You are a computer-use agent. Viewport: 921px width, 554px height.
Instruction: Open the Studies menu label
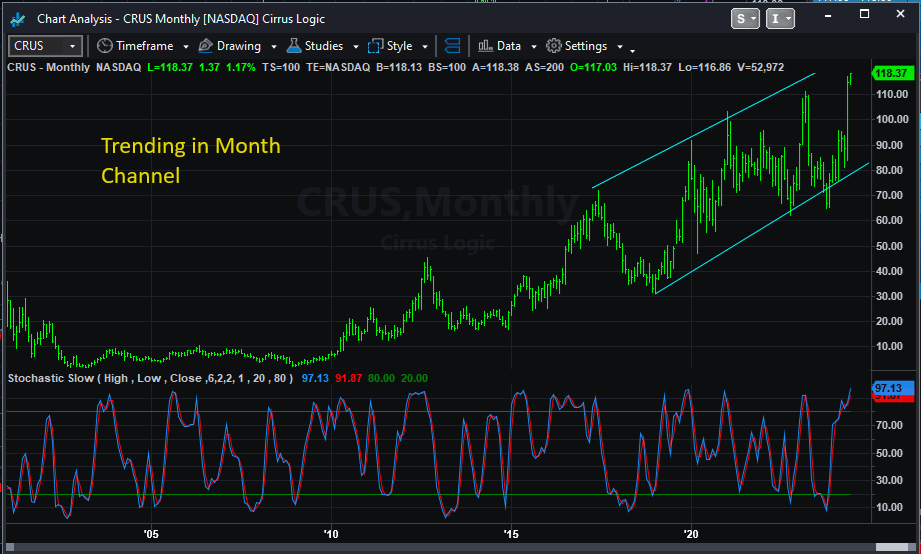[x=324, y=46]
